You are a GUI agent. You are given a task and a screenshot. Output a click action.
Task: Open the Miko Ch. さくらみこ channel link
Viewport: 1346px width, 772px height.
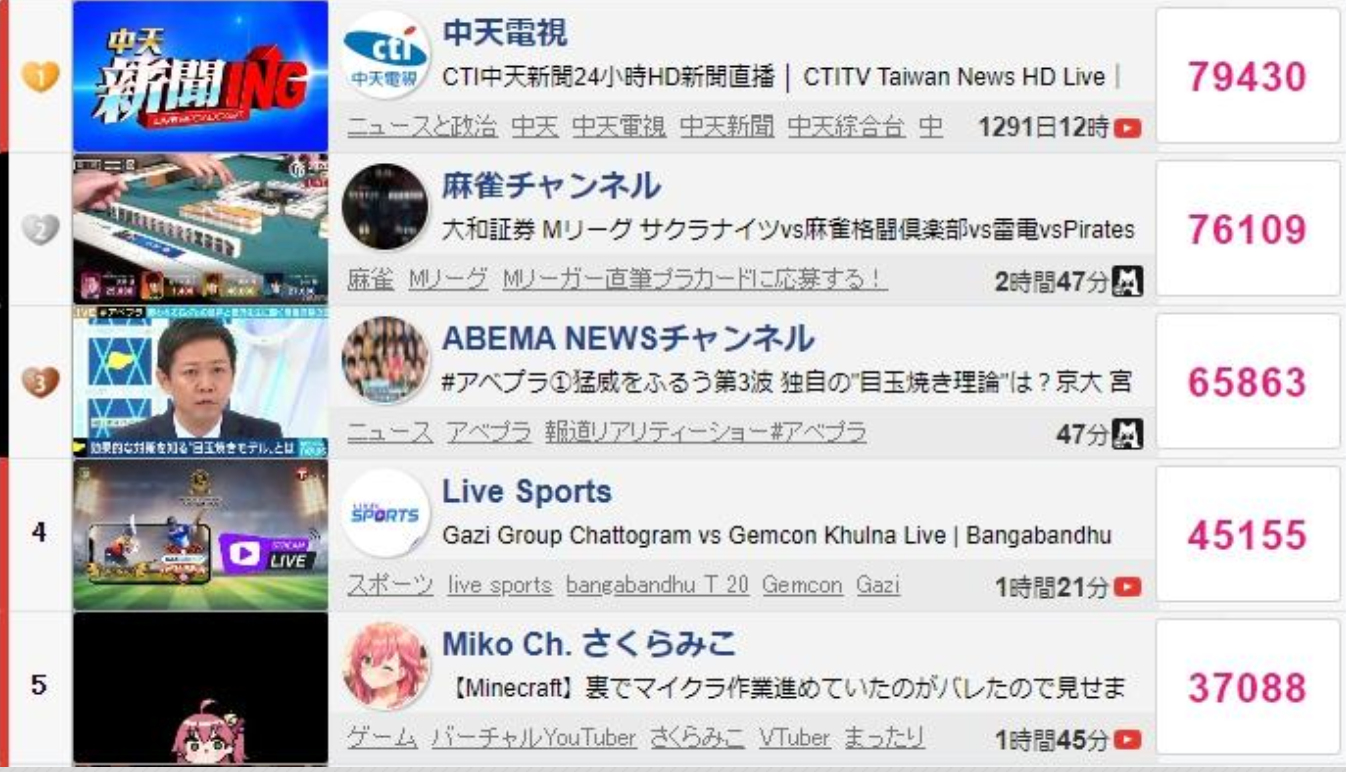click(589, 644)
